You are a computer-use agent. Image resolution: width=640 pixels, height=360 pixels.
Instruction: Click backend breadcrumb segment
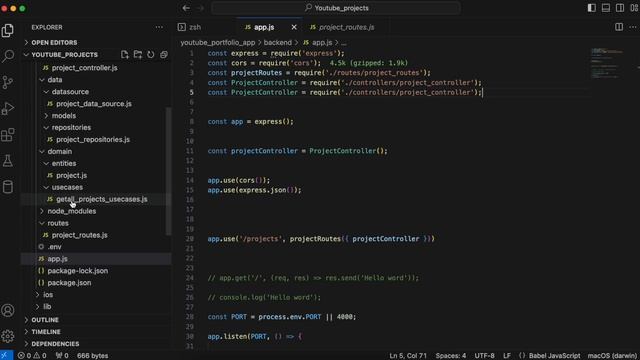[x=278, y=42]
